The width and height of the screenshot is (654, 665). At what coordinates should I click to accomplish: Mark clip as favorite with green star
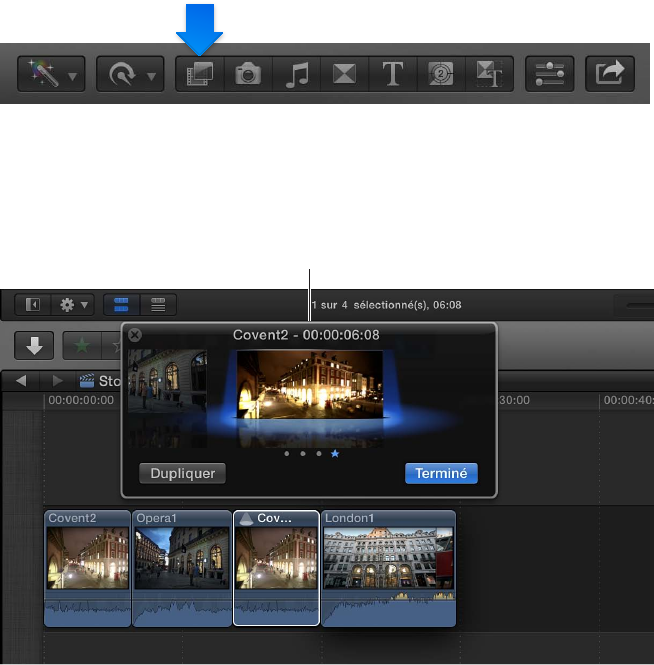pos(82,346)
